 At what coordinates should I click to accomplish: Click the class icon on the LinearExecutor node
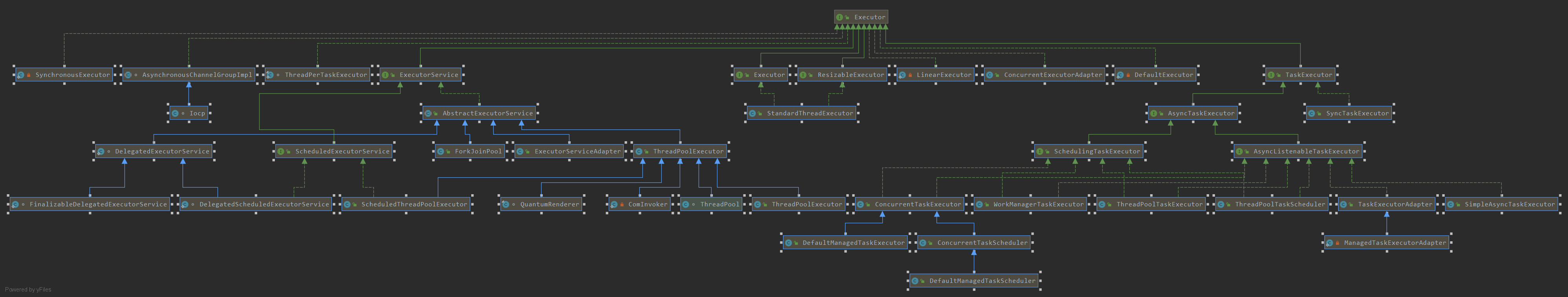[902, 75]
